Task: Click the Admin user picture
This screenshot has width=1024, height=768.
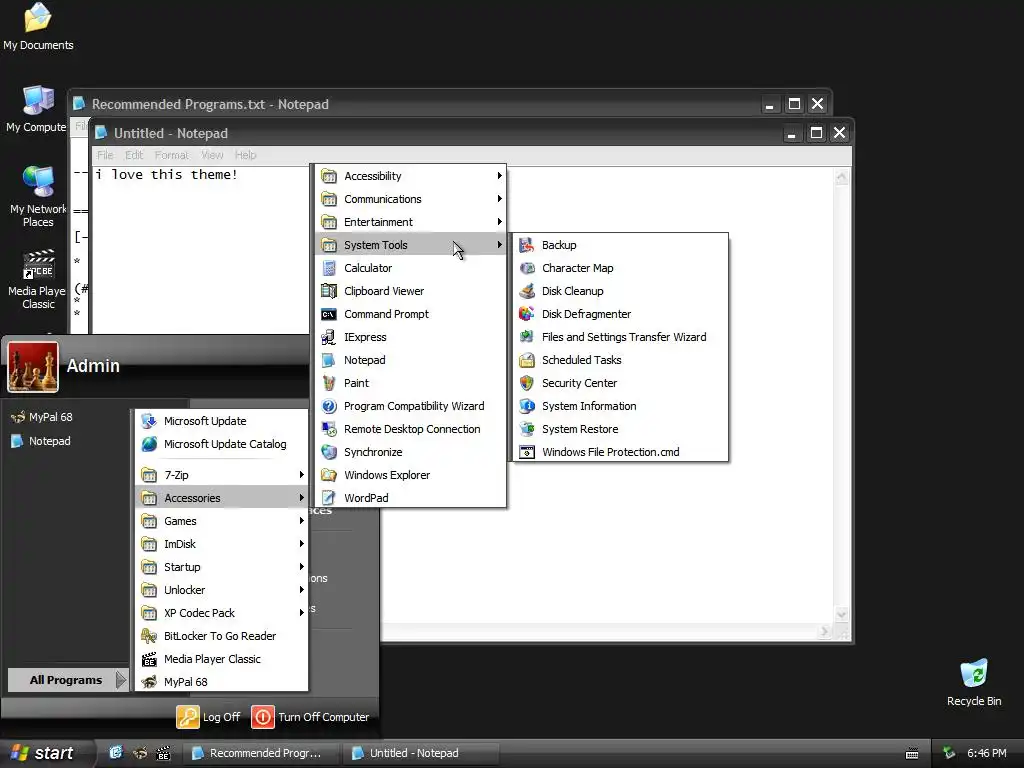Action: [x=33, y=366]
